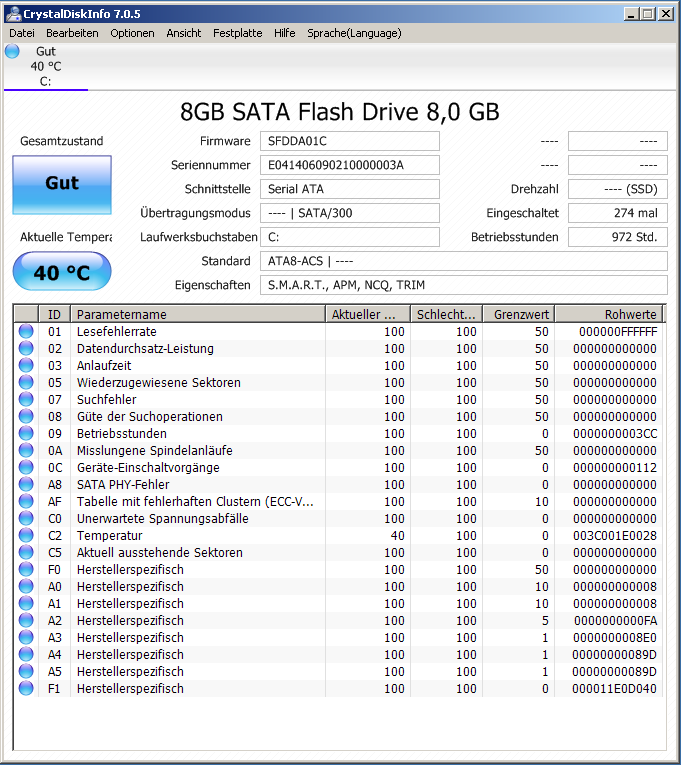Click the blue Gut health status button

tap(62, 185)
